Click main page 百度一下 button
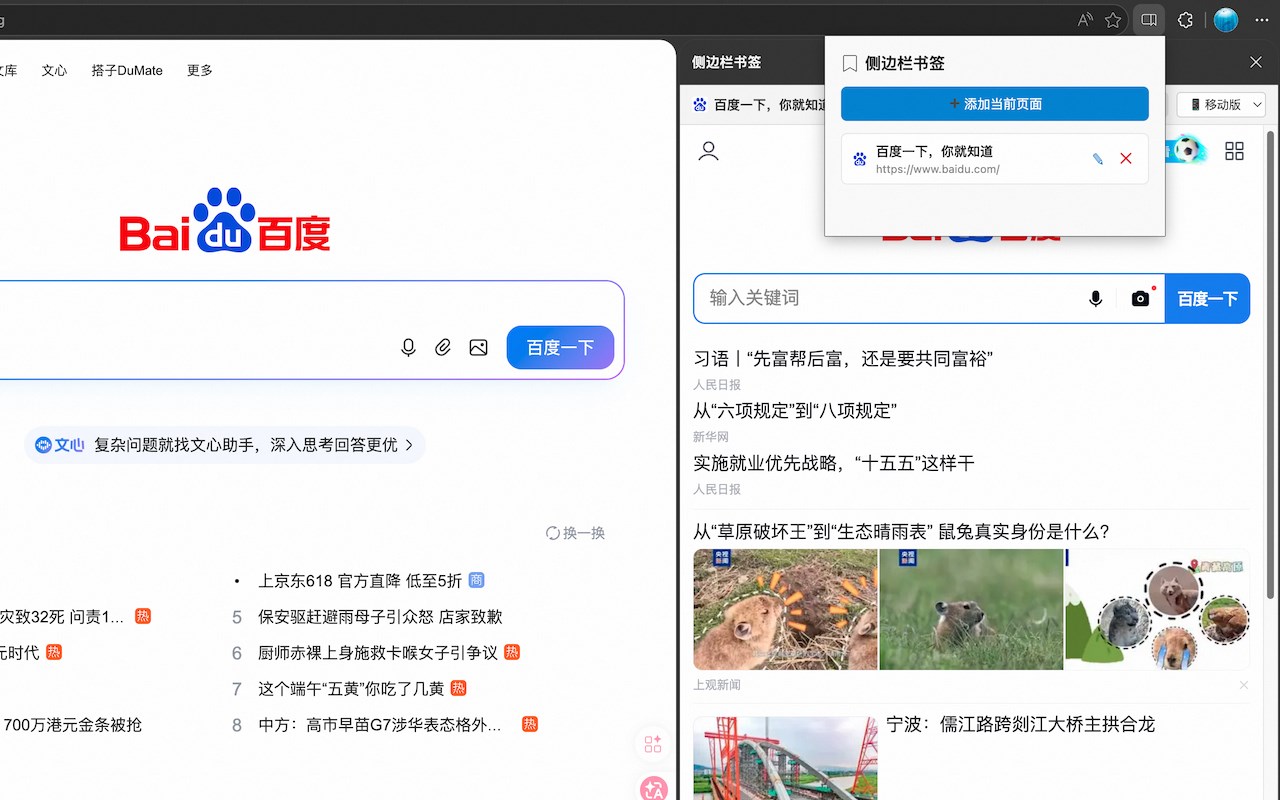 (x=560, y=347)
